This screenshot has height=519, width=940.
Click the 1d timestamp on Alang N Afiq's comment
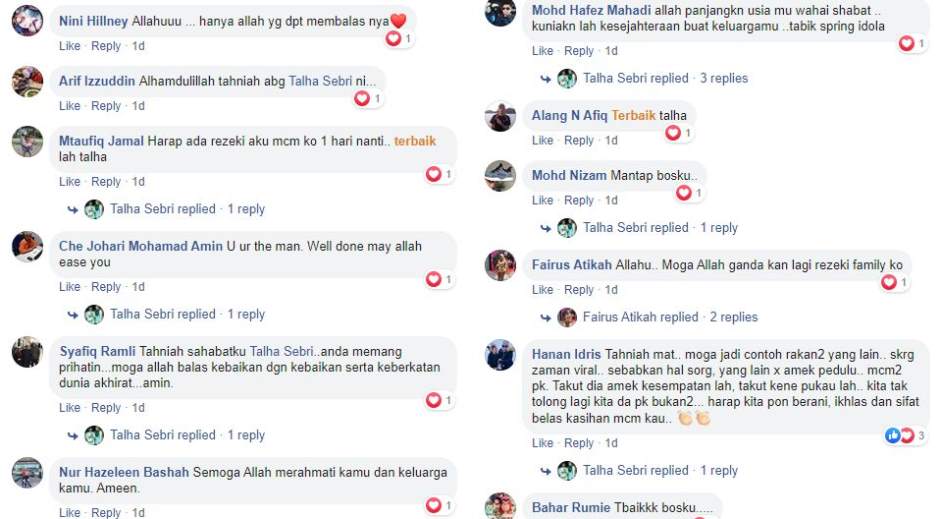(x=611, y=140)
